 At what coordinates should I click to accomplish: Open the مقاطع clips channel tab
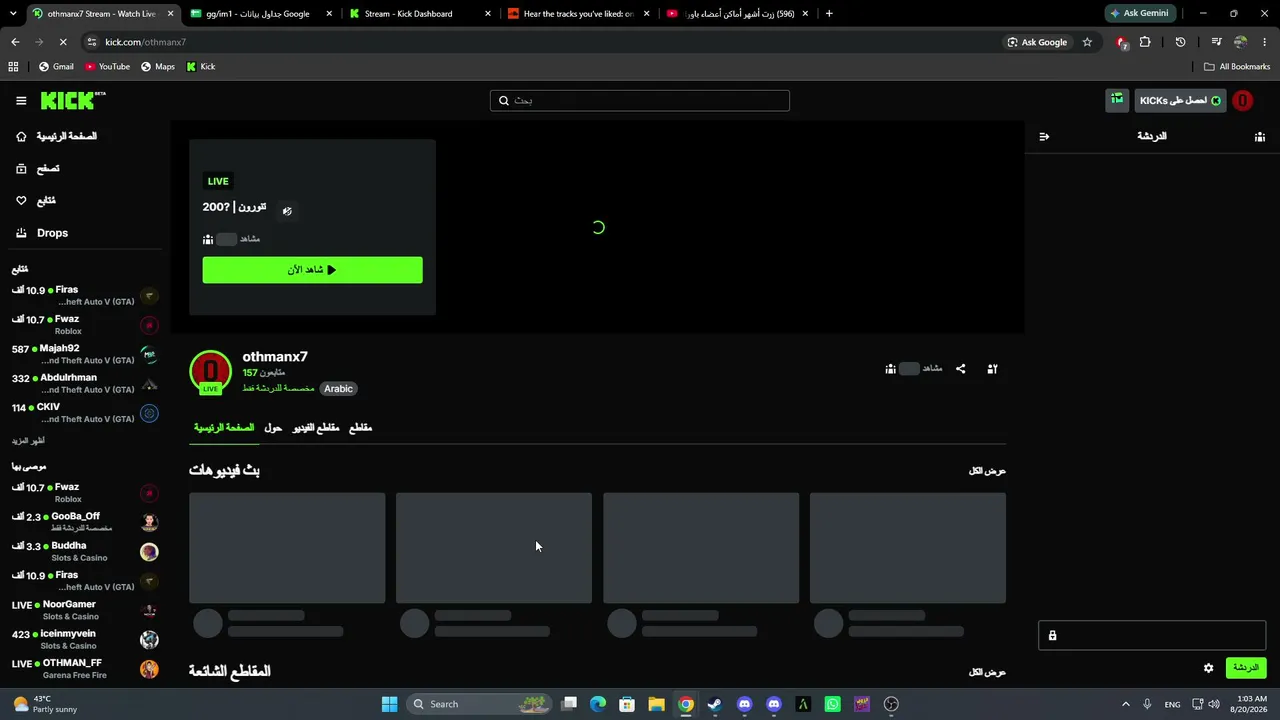point(360,428)
